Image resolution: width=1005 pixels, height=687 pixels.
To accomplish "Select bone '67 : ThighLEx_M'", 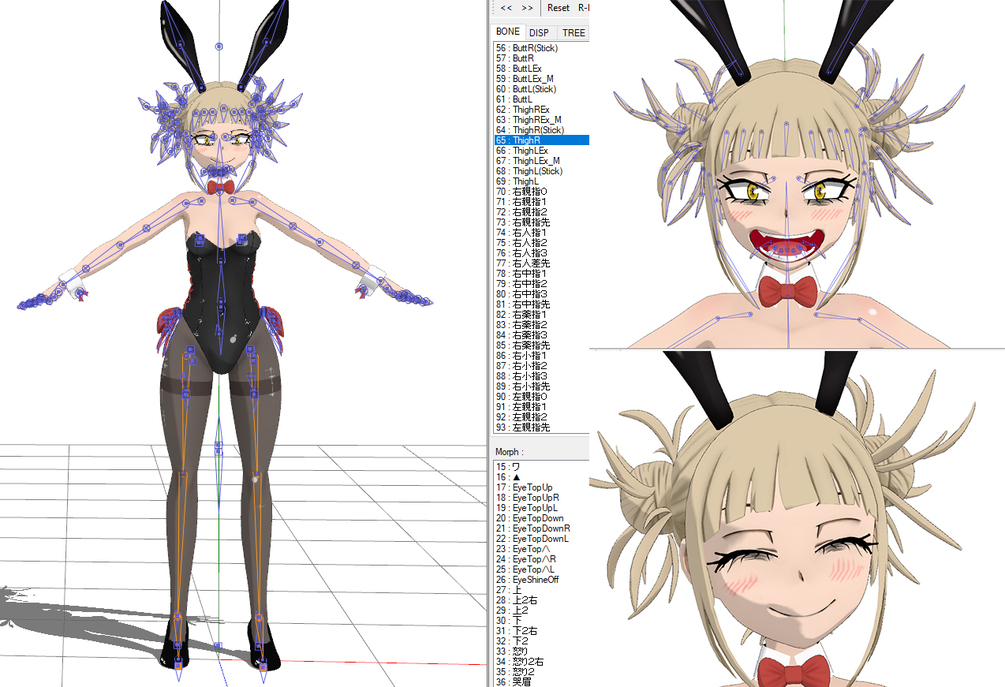I will point(542,161).
